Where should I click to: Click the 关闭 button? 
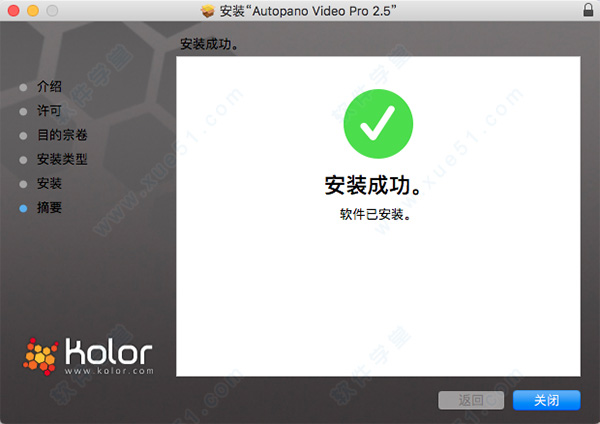tap(546, 400)
